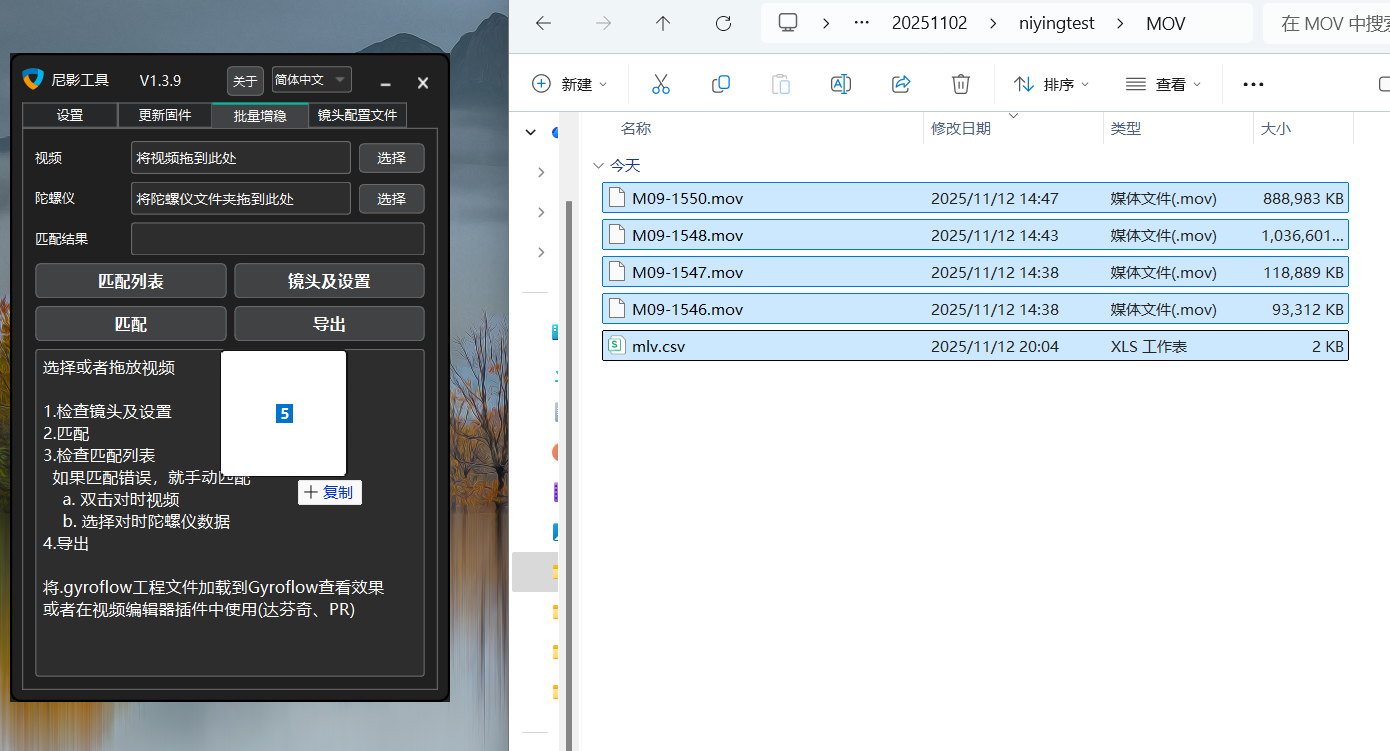Select the 批量增稳 tab

(260, 115)
